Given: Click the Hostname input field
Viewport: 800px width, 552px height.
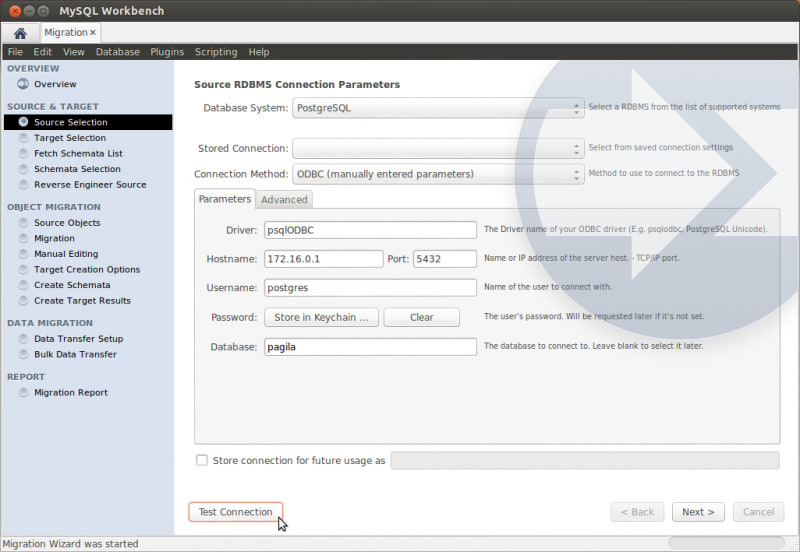Looking at the screenshot, I should click(x=323, y=259).
